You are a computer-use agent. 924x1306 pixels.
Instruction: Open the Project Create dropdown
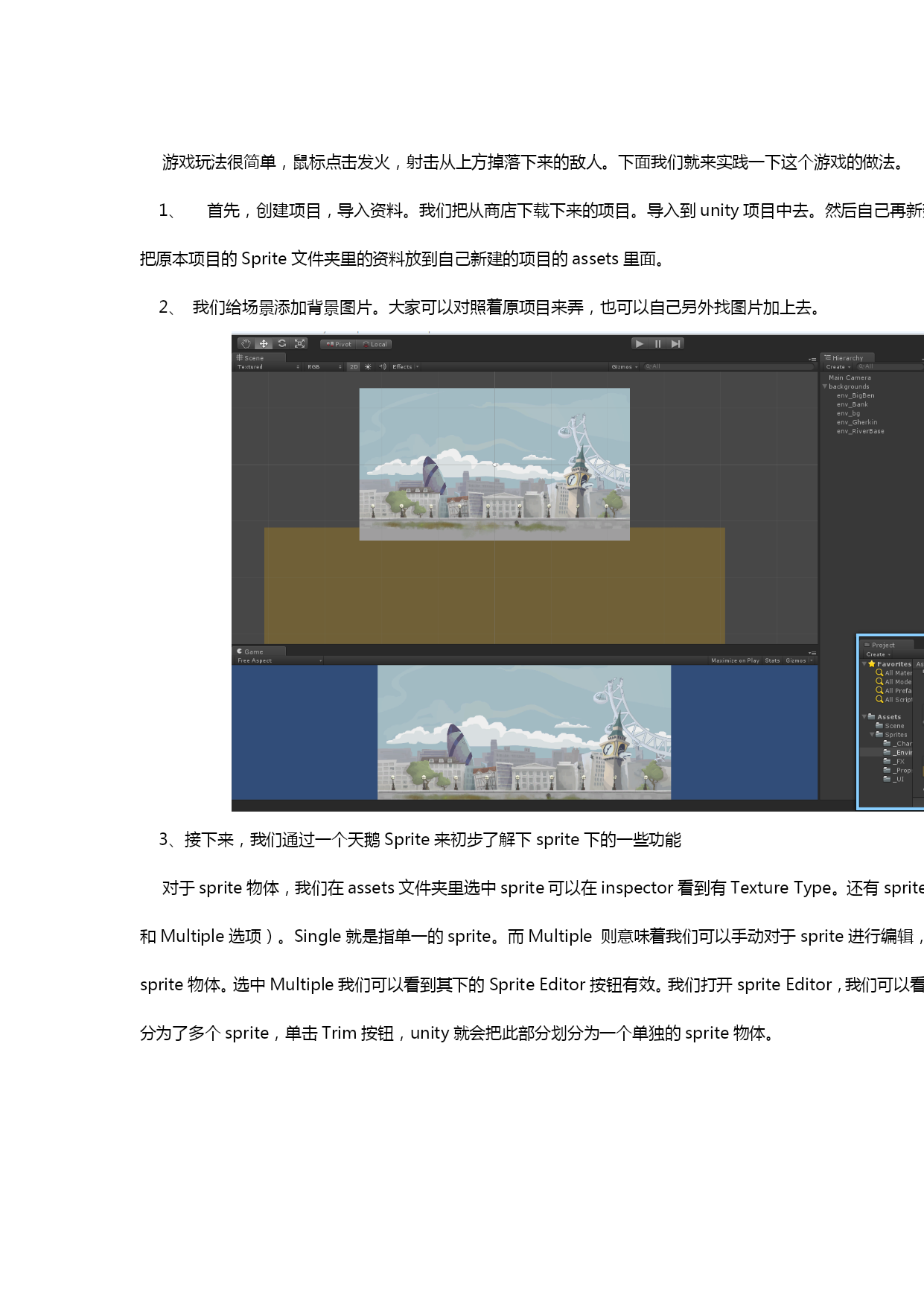click(x=878, y=654)
